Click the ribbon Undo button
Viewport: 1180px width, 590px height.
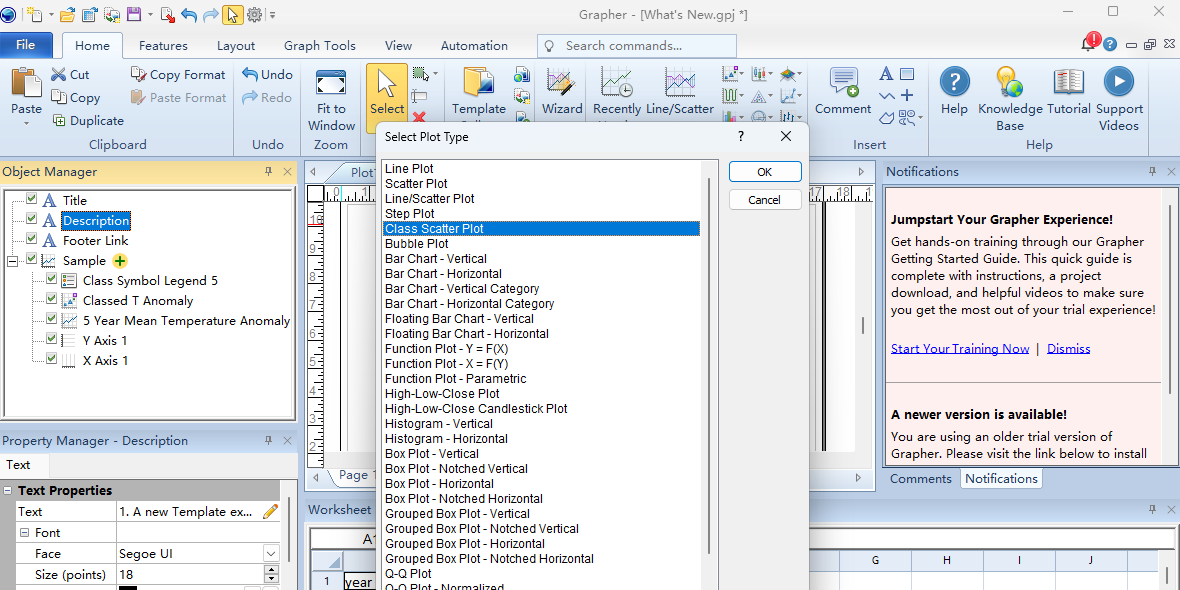coord(267,75)
